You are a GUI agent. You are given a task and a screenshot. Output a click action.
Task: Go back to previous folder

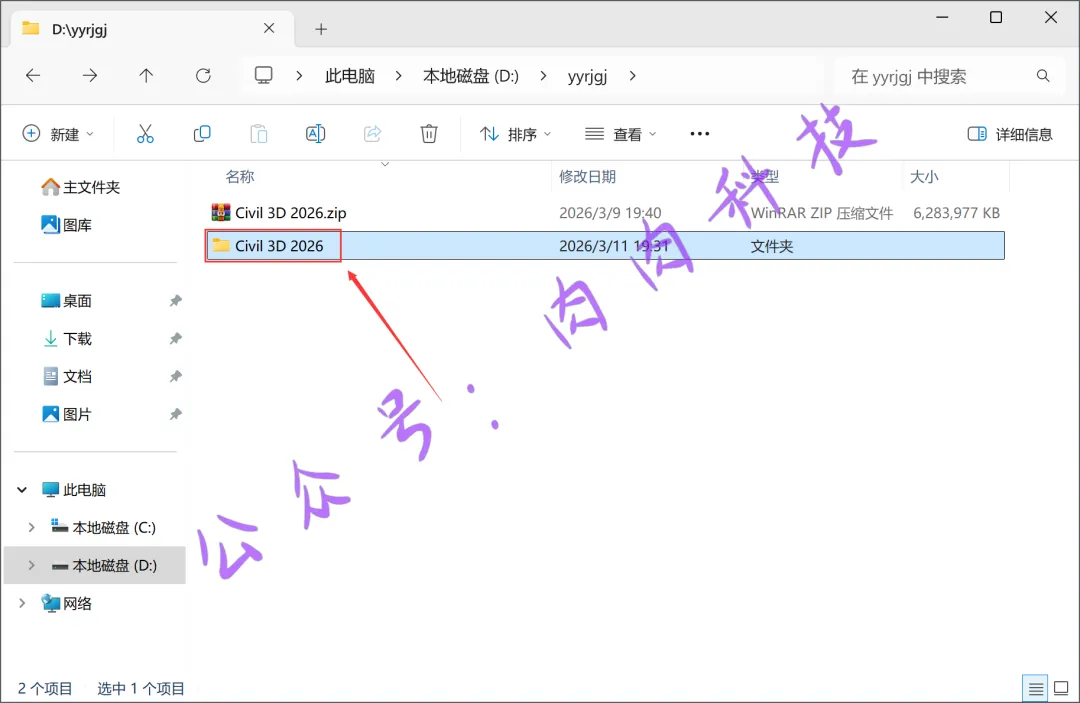click(x=33, y=76)
